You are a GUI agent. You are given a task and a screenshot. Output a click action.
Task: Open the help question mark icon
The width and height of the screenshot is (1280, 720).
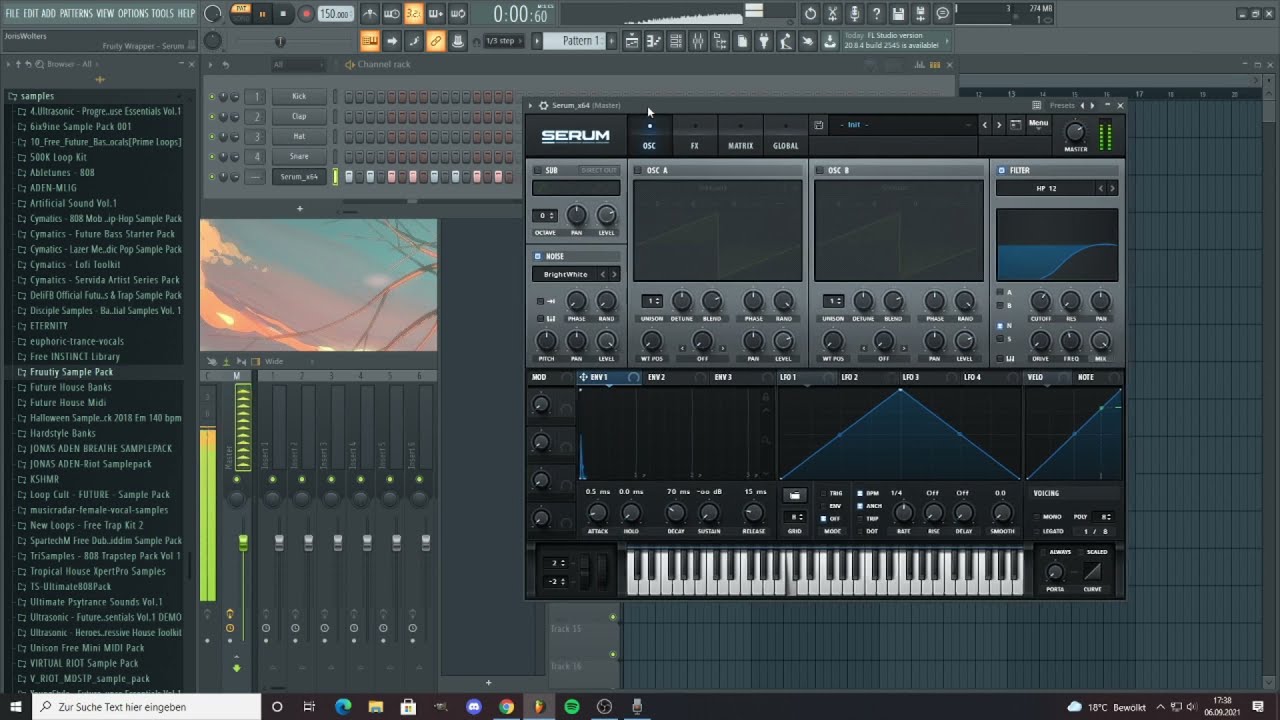point(876,14)
